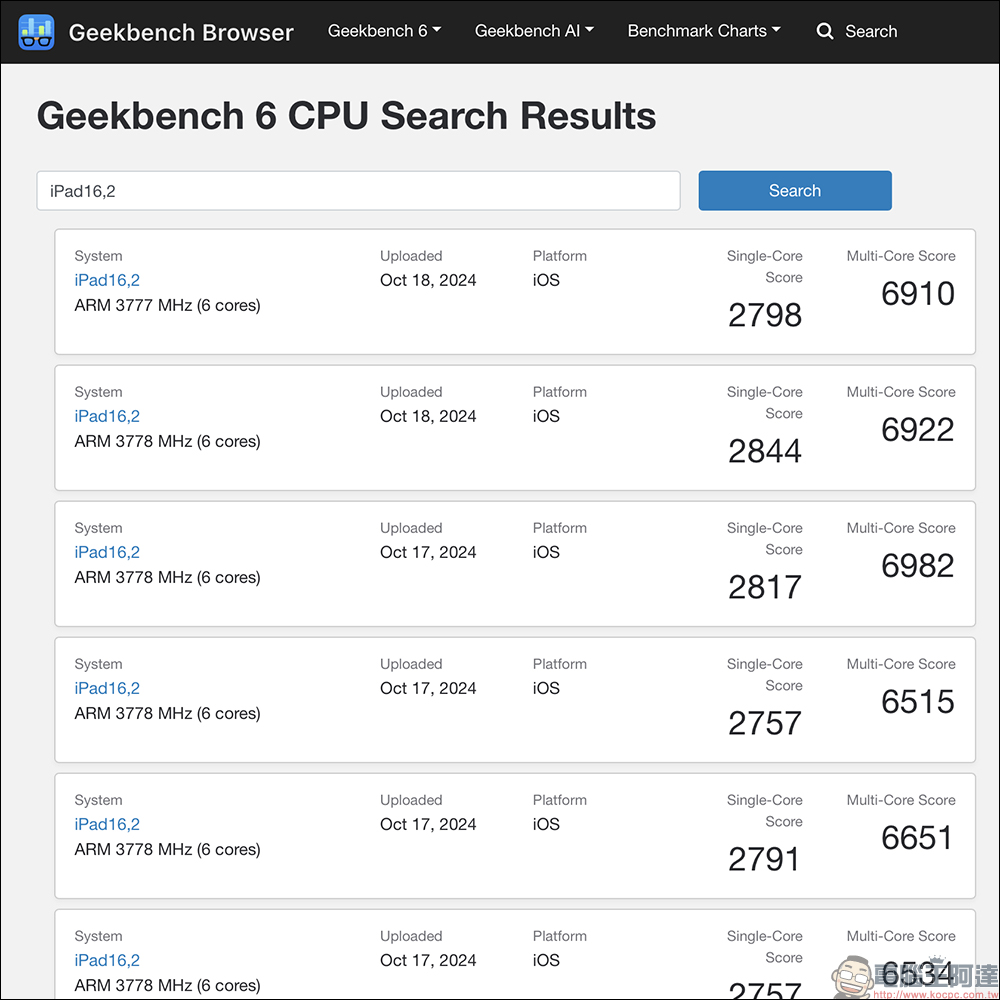Open the Geekbench Browser home link

tap(180, 32)
